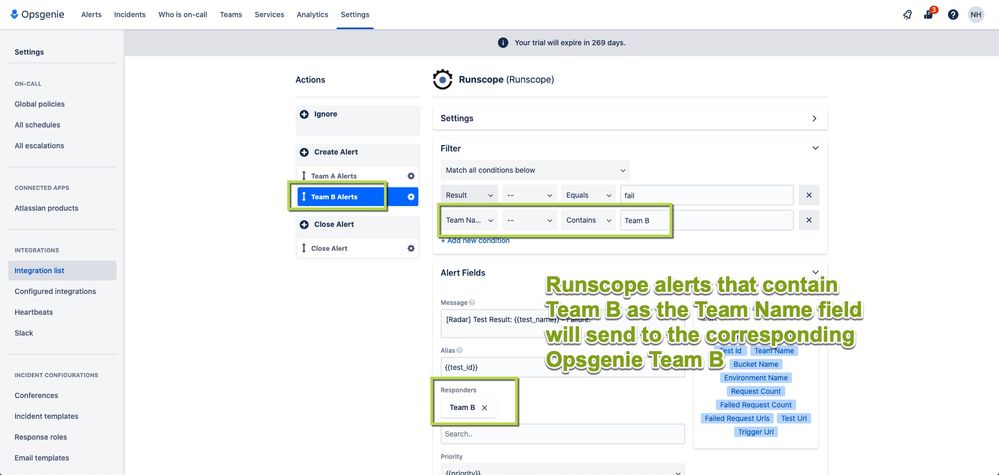This screenshot has height=475, width=999.
Task: Open the notifications icon with red badge
Action: (929, 14)
